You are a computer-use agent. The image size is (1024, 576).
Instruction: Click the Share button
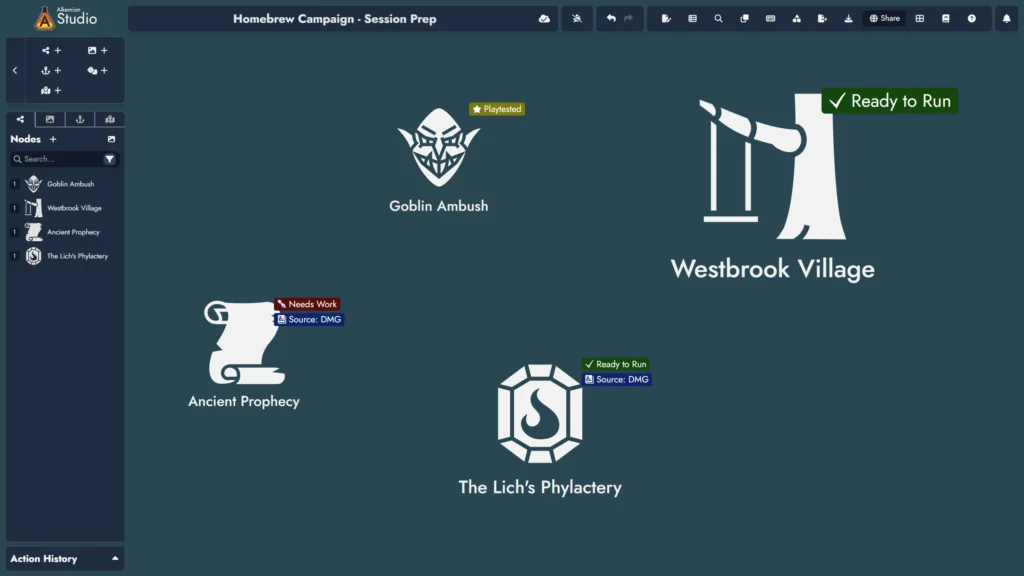tap(884, 18)
